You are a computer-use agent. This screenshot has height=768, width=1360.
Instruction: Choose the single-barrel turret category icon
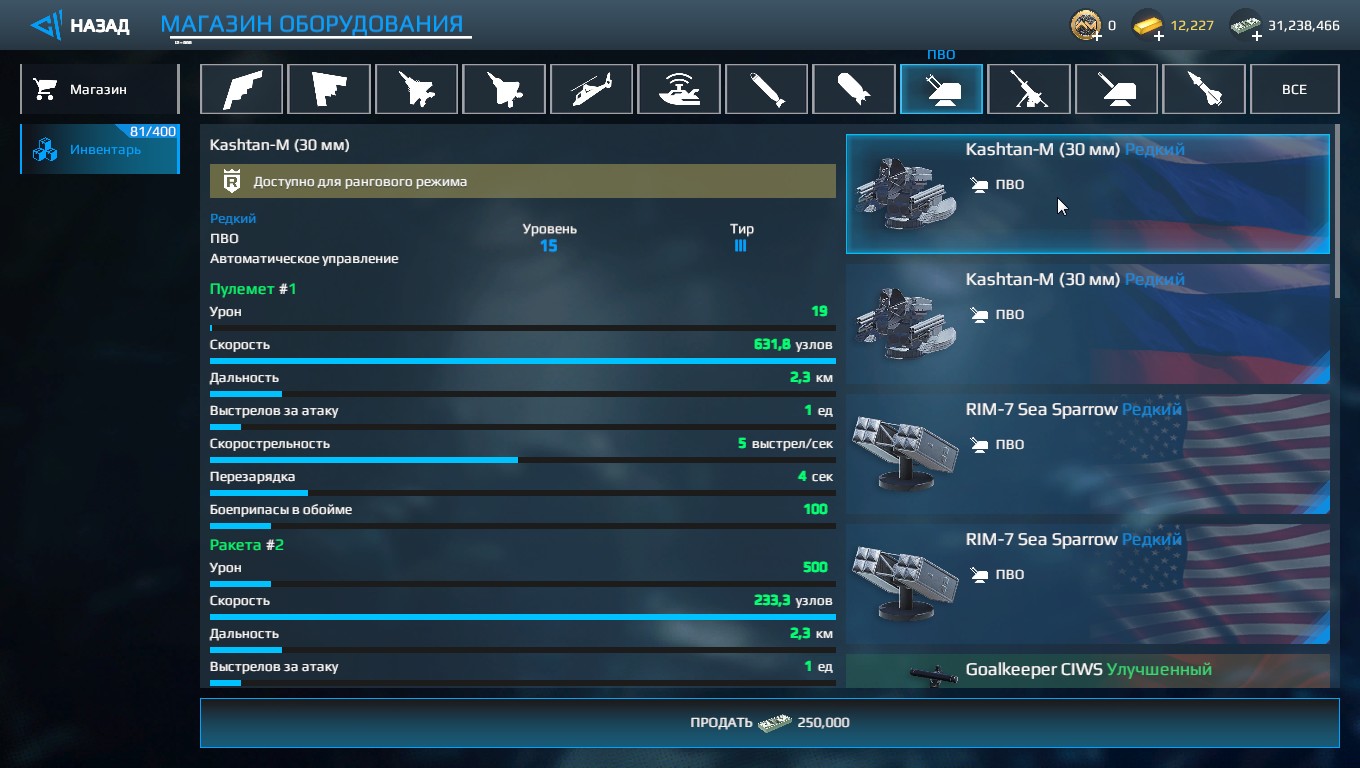[1116, 89]
